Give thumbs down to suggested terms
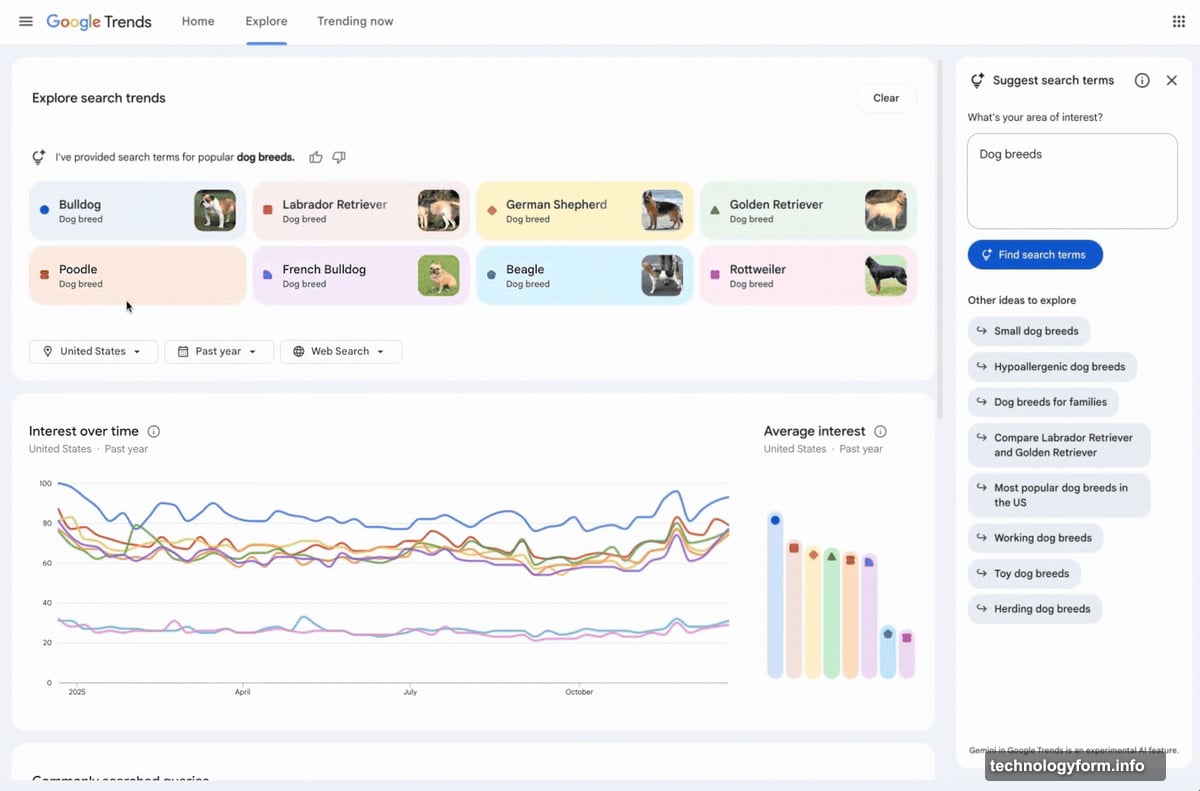This screenshot has width=1200, height=791. coord(339,157)
